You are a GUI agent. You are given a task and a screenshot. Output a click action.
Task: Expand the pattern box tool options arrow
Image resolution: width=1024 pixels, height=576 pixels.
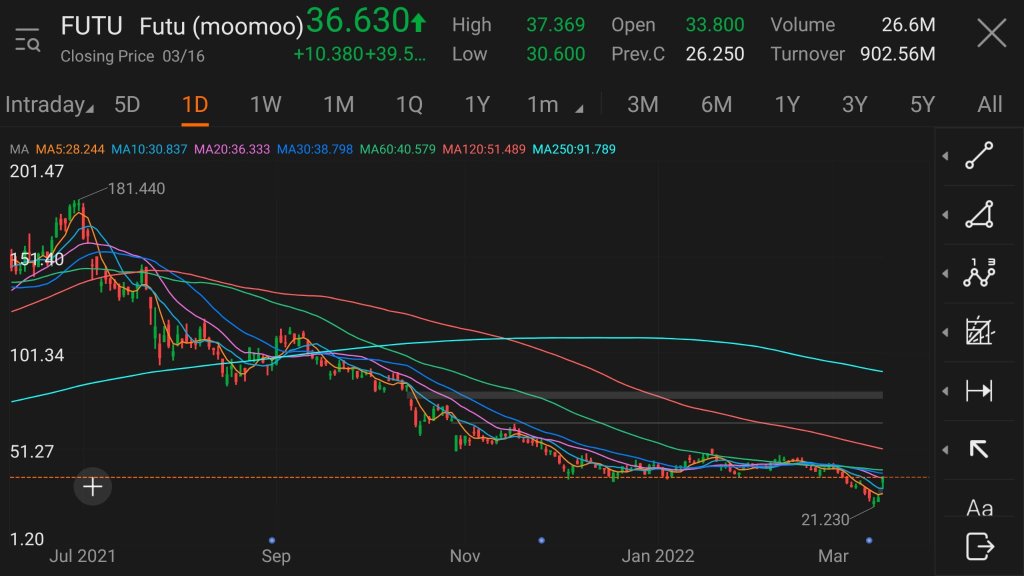click(946, 332)
